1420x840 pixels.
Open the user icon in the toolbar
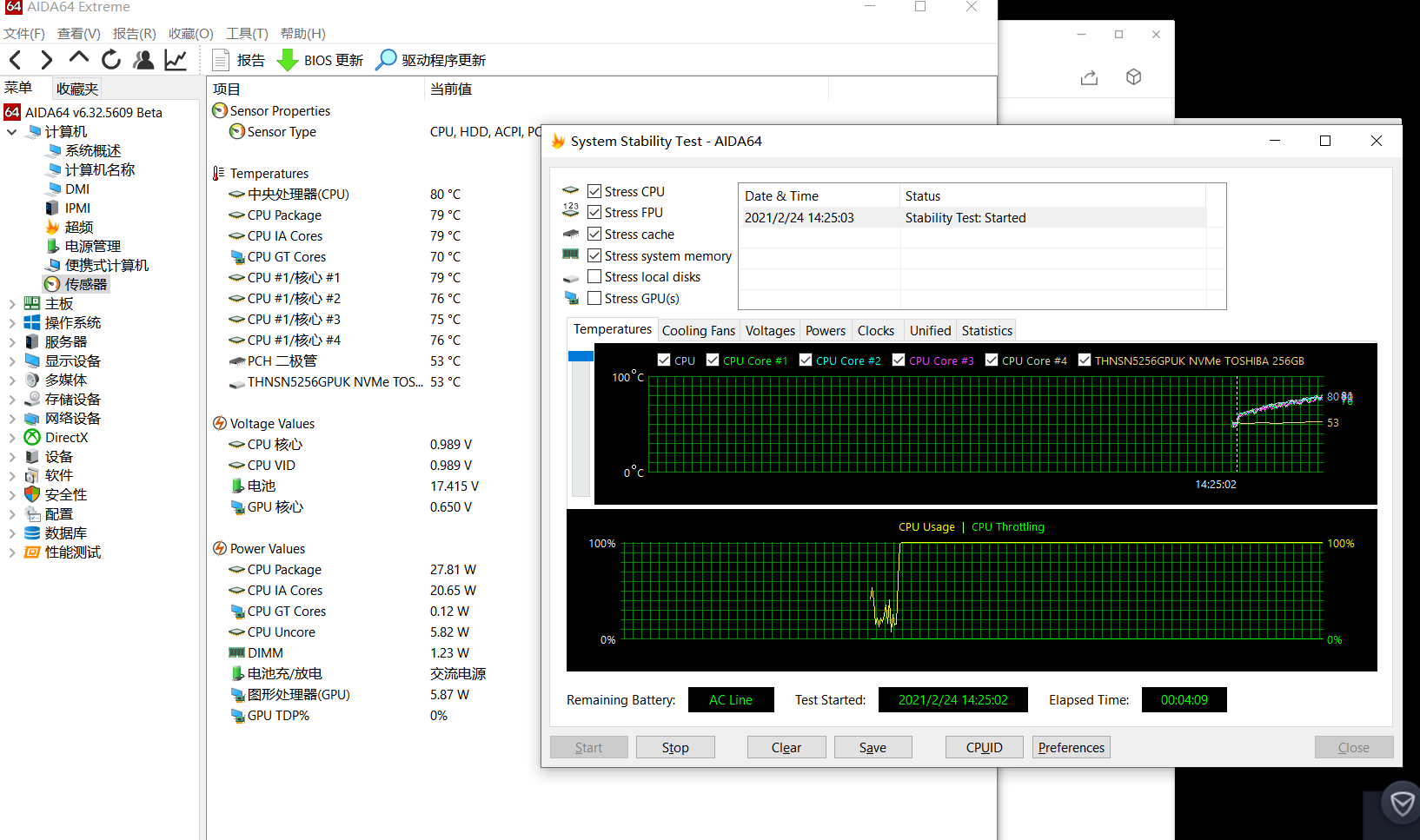pos(143,60)
